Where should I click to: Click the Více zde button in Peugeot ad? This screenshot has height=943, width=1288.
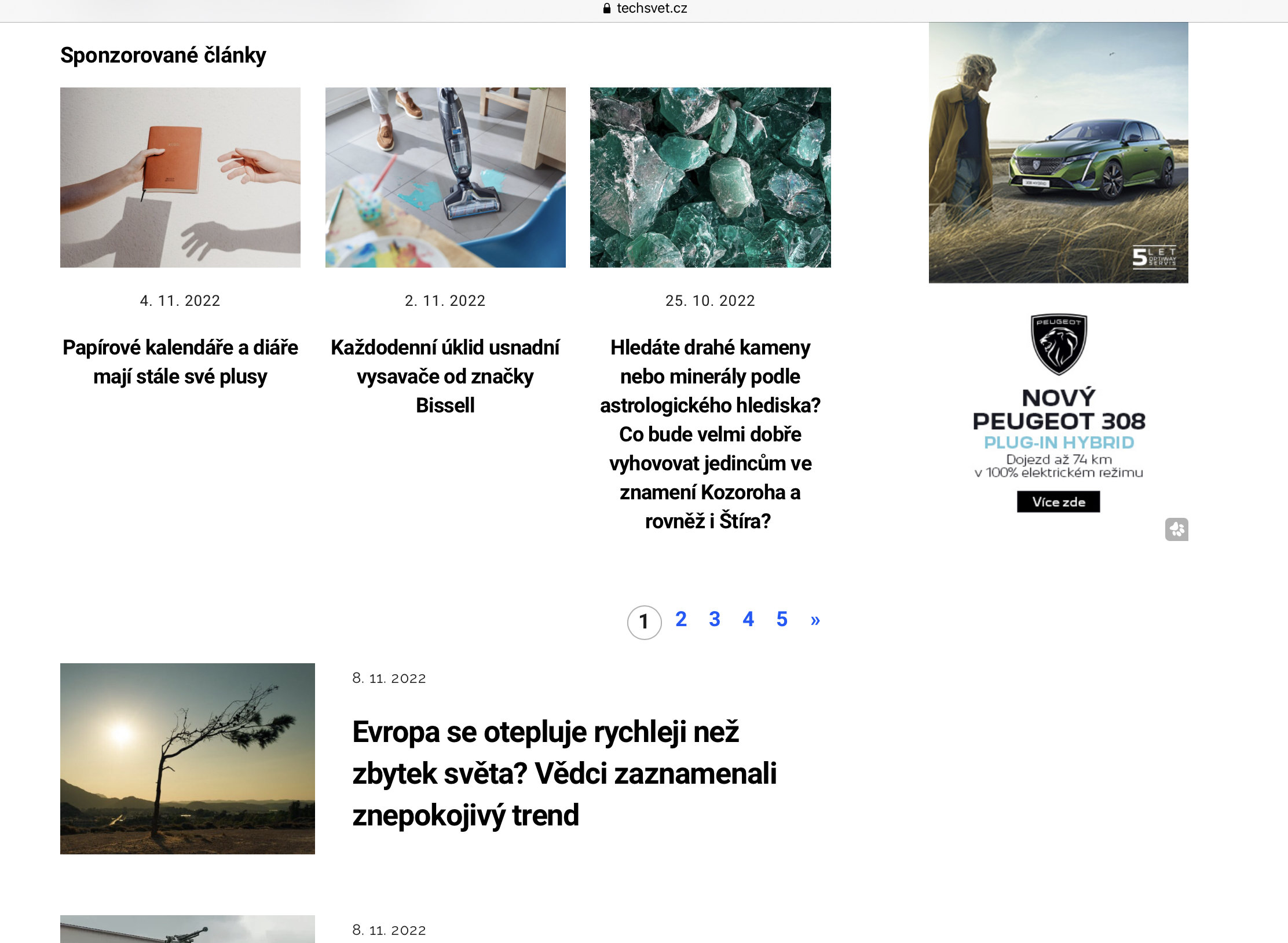coord(1058,502)
